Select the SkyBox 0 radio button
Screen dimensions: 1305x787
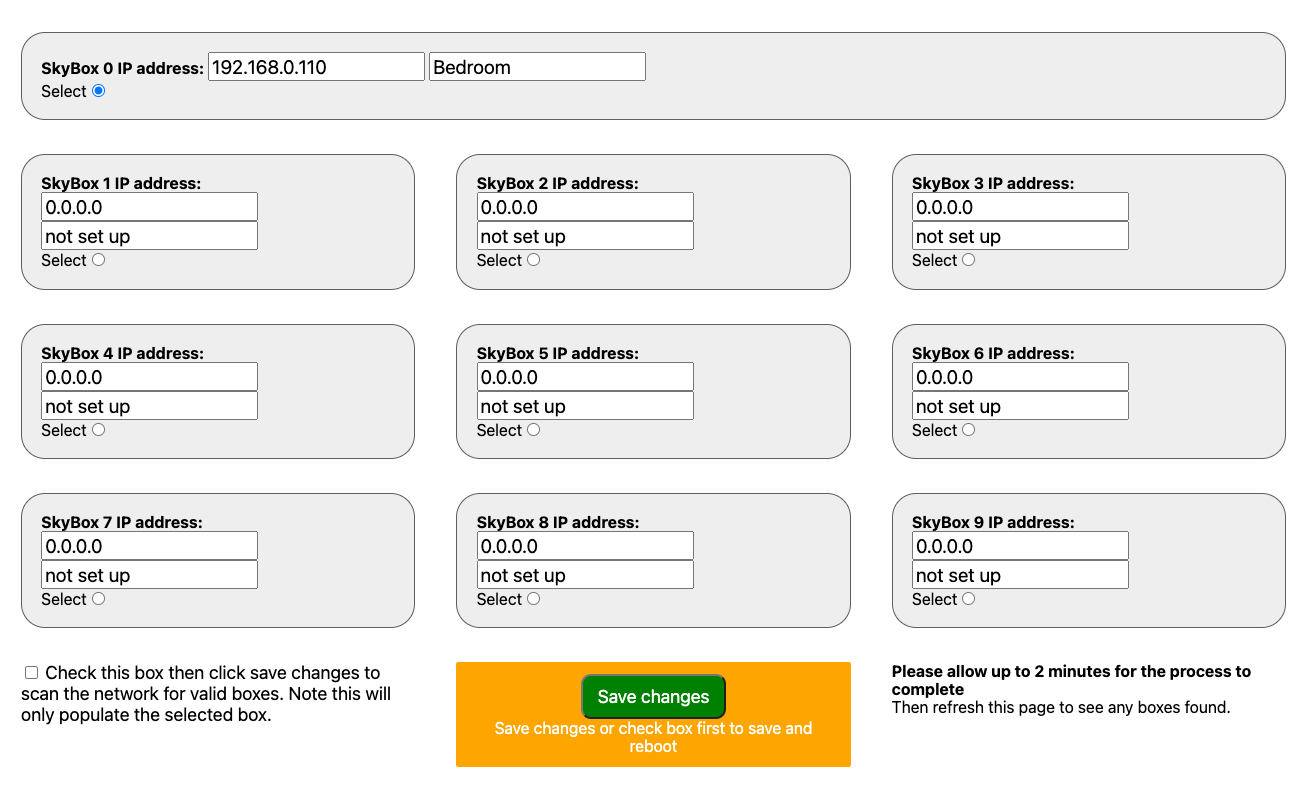(x=98, y=91)
